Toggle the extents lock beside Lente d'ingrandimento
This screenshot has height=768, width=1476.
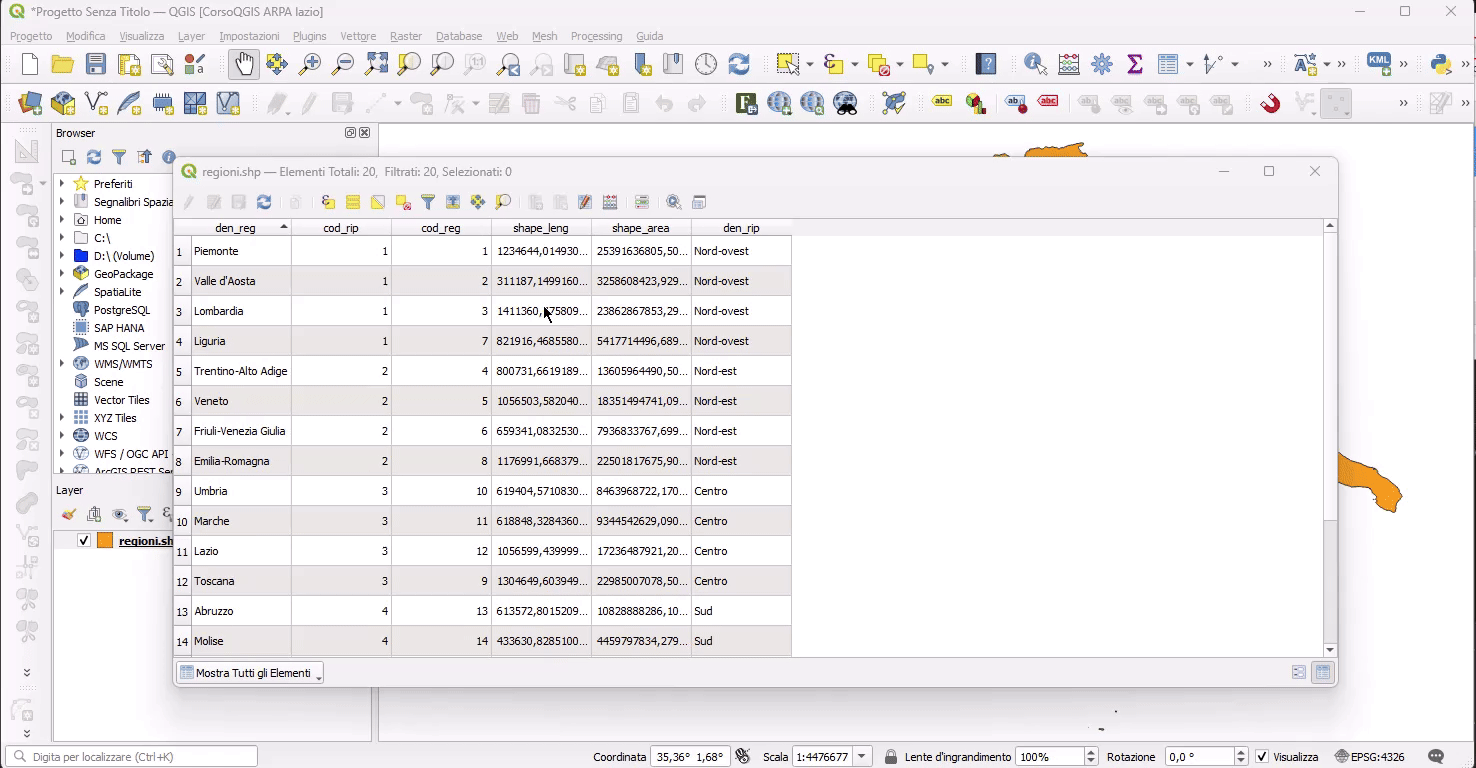(x=890, y=757)
